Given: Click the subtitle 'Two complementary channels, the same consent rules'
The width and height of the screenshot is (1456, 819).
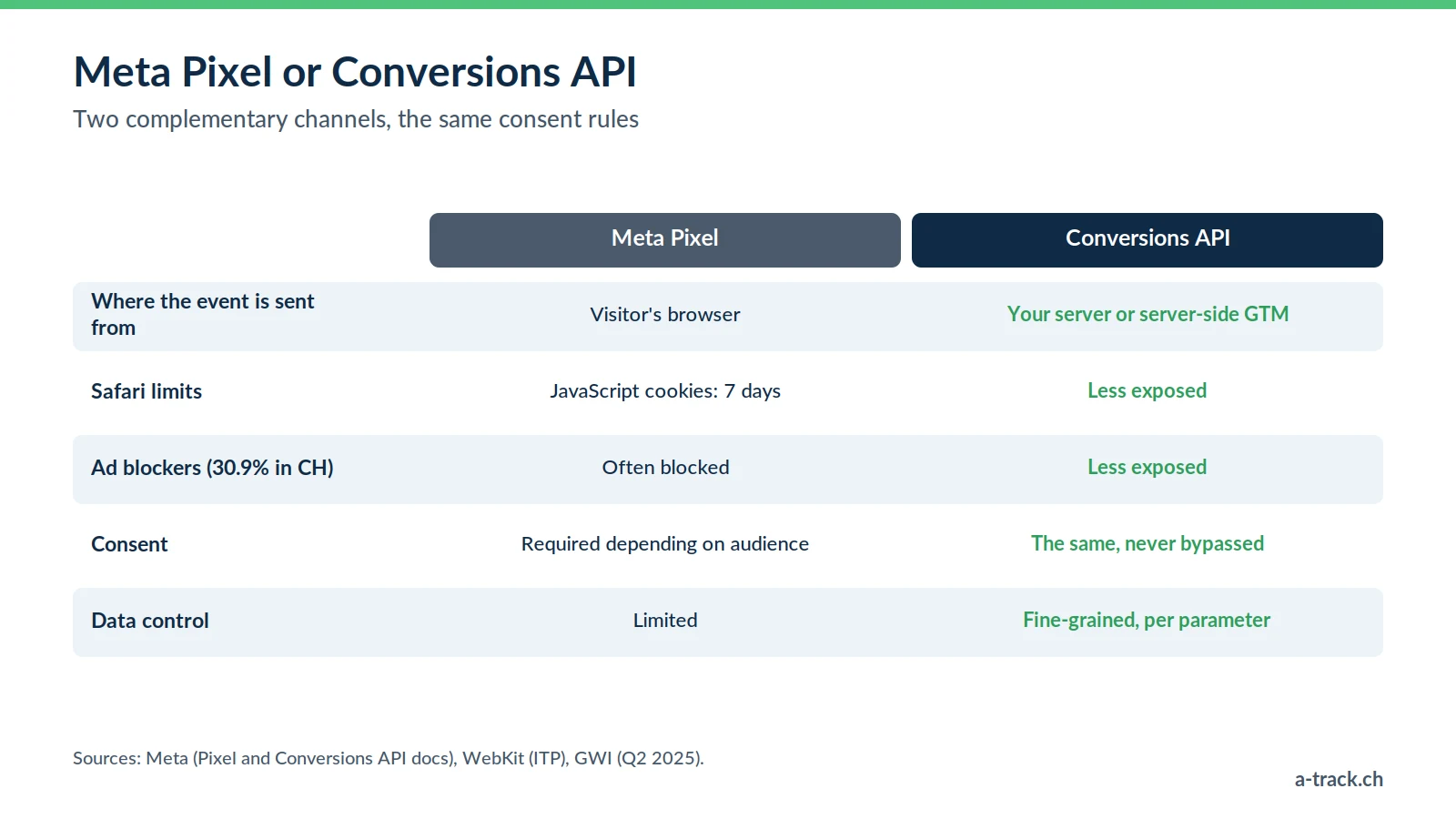Looking at the screenshot, I should click(x=356, y=119).
